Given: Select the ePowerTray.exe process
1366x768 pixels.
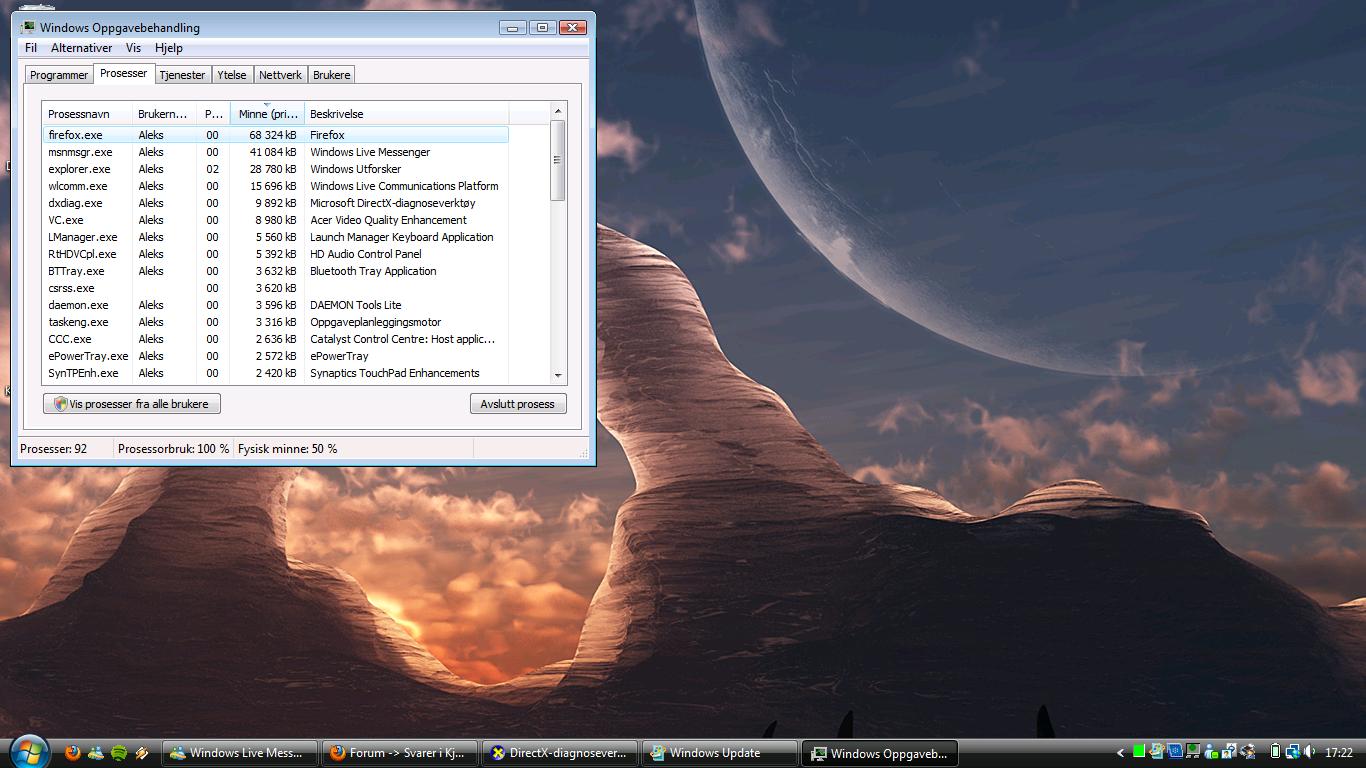Looking at the screenshot, I should [x=276, y=356].
